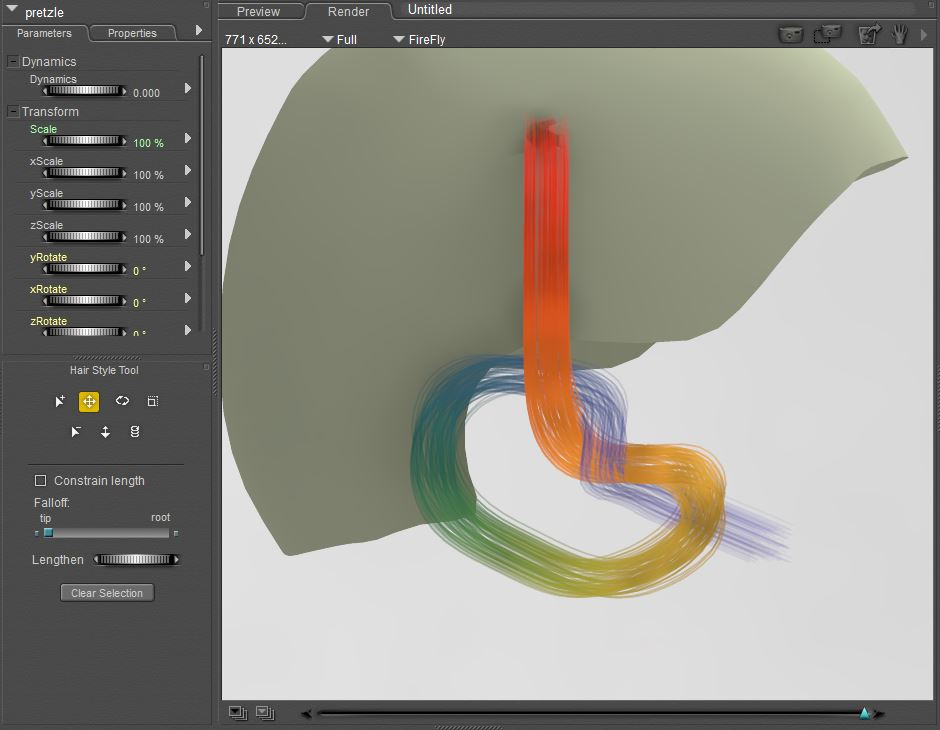
Task: Enable the Constrain length checkbox
Action: coord(41,481)
